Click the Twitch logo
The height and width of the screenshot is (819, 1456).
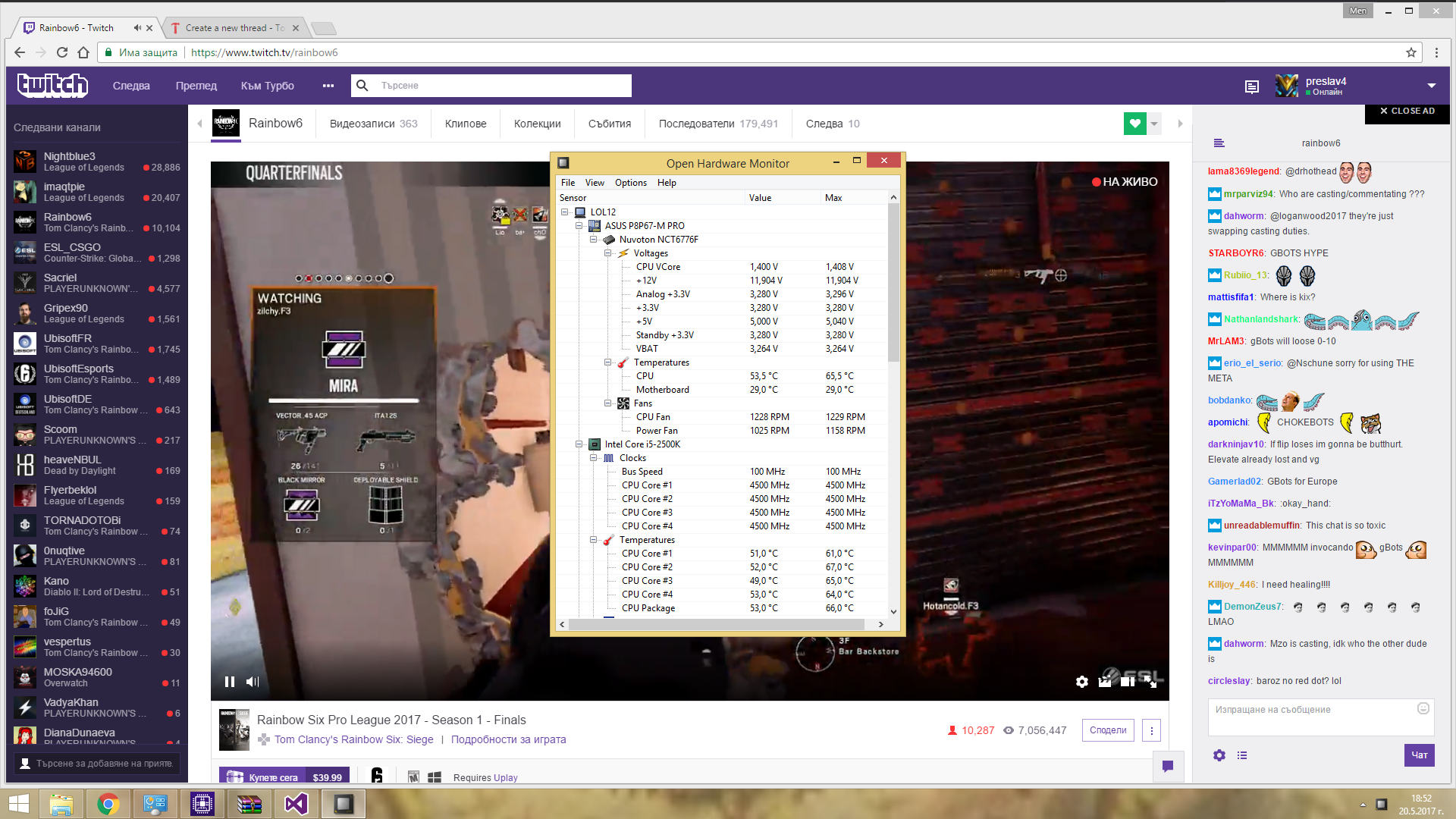52,86
